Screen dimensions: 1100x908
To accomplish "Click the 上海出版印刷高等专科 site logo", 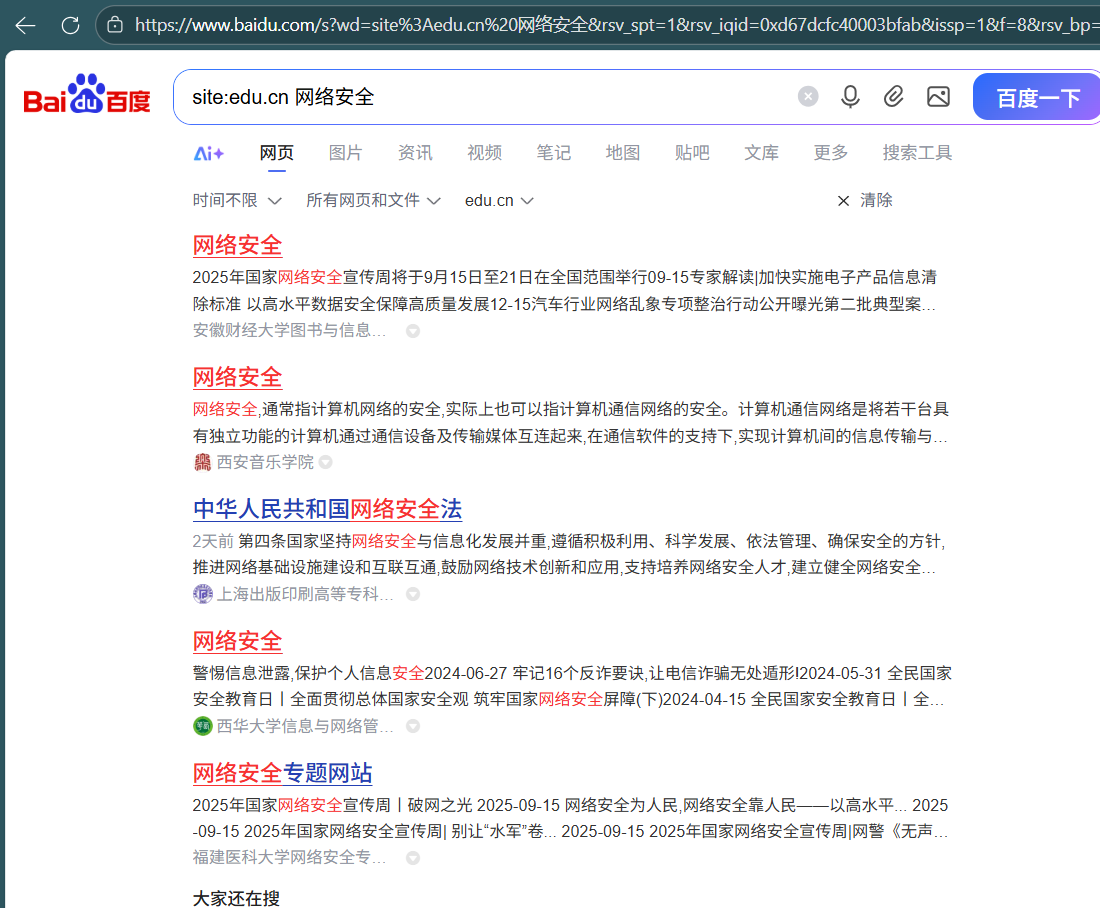I will tap(203, 594).
